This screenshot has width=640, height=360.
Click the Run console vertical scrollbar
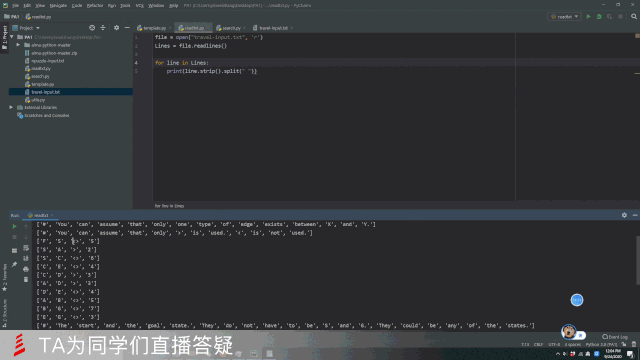coord(638,260)
